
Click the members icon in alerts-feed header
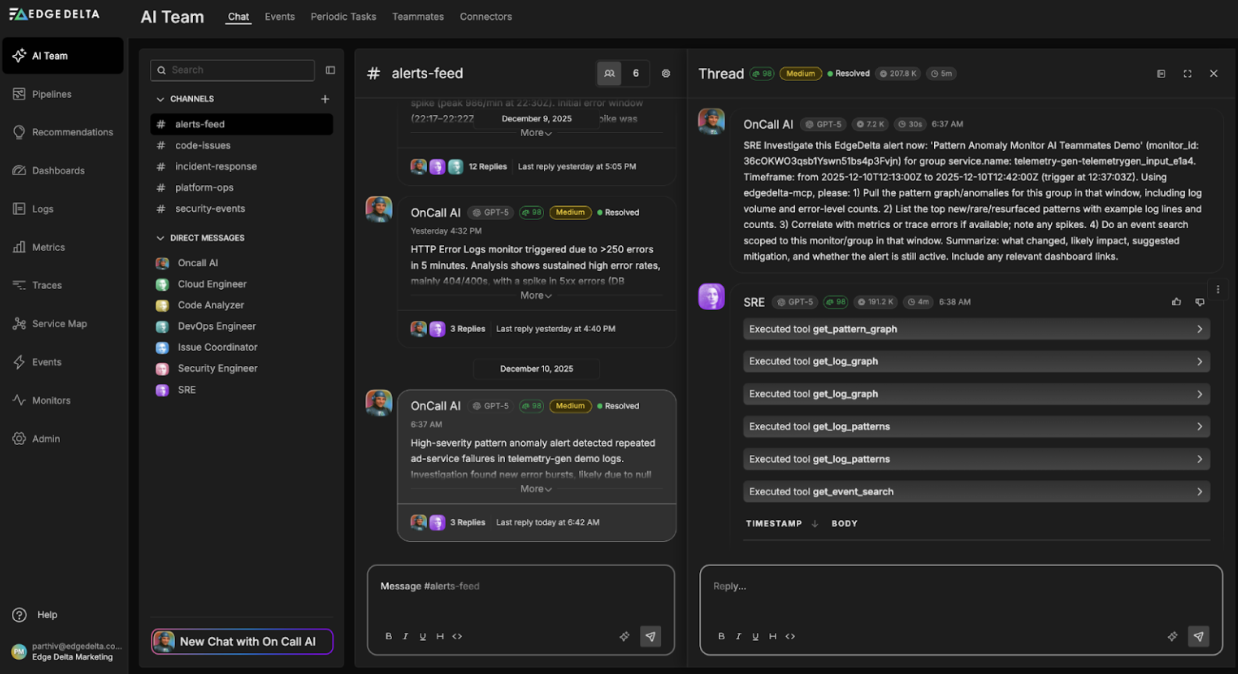[x=609, y=73]
